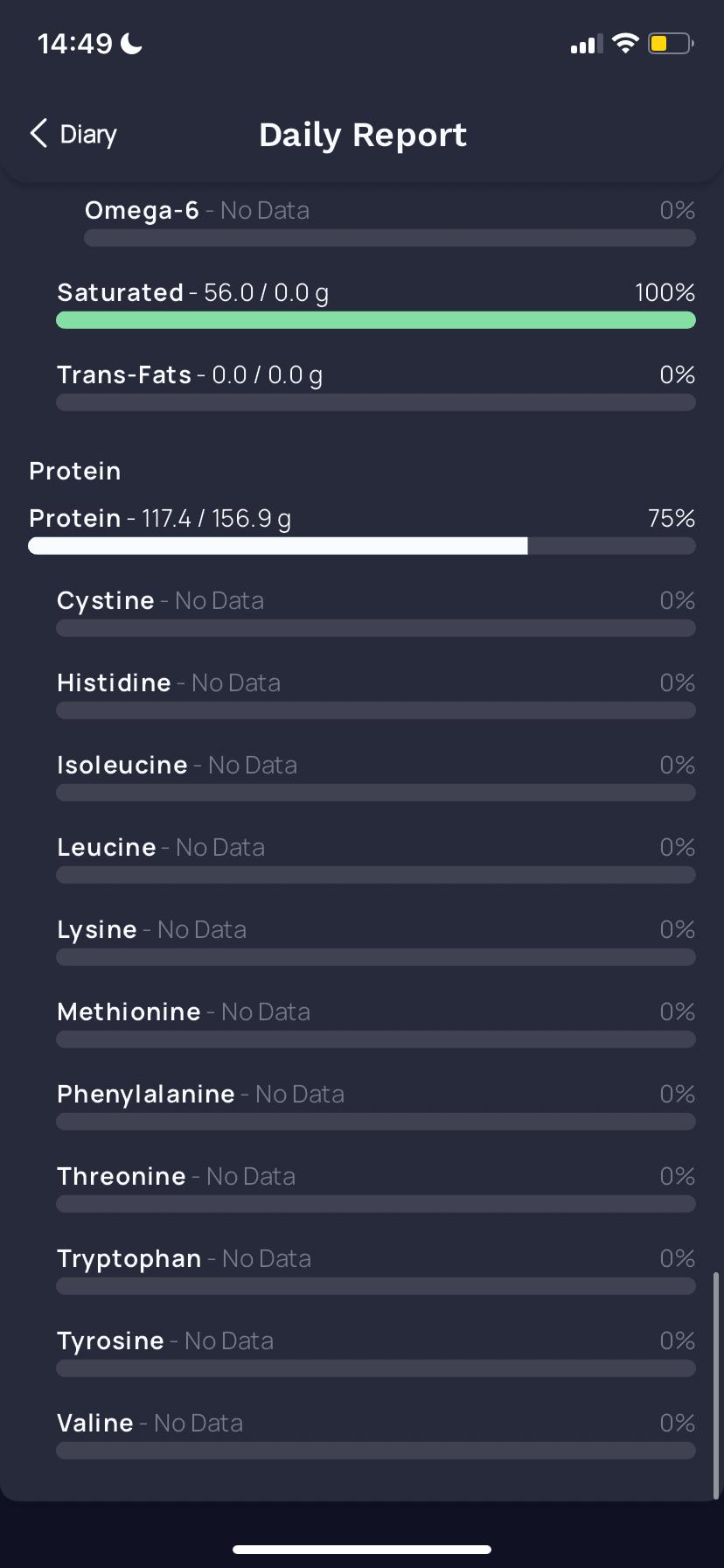The height and width of the screenshot is (1568, 724).
Task: Tap the Protein section header
Action: coord(75,471)
